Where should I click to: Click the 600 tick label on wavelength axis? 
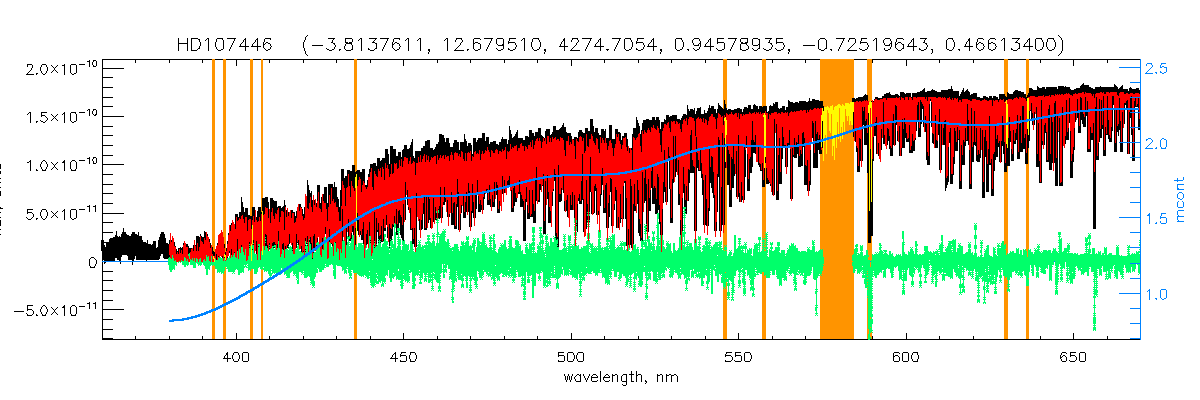(905, 358)
